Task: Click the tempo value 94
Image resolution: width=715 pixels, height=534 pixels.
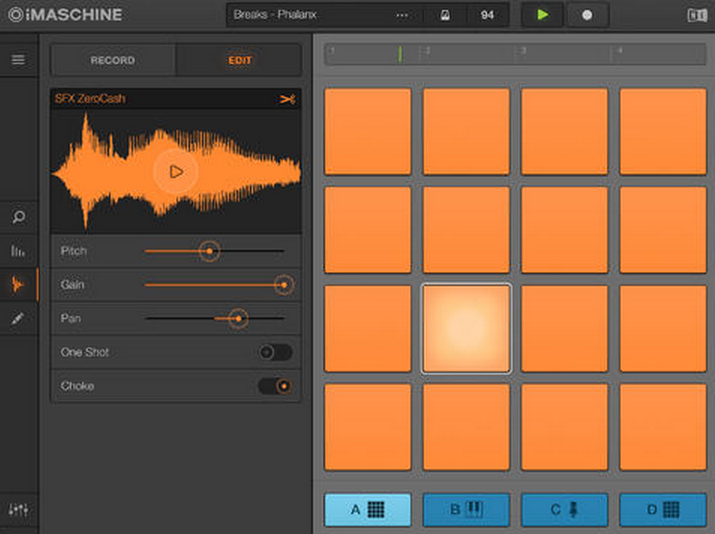Action: (x=487, y=15)
